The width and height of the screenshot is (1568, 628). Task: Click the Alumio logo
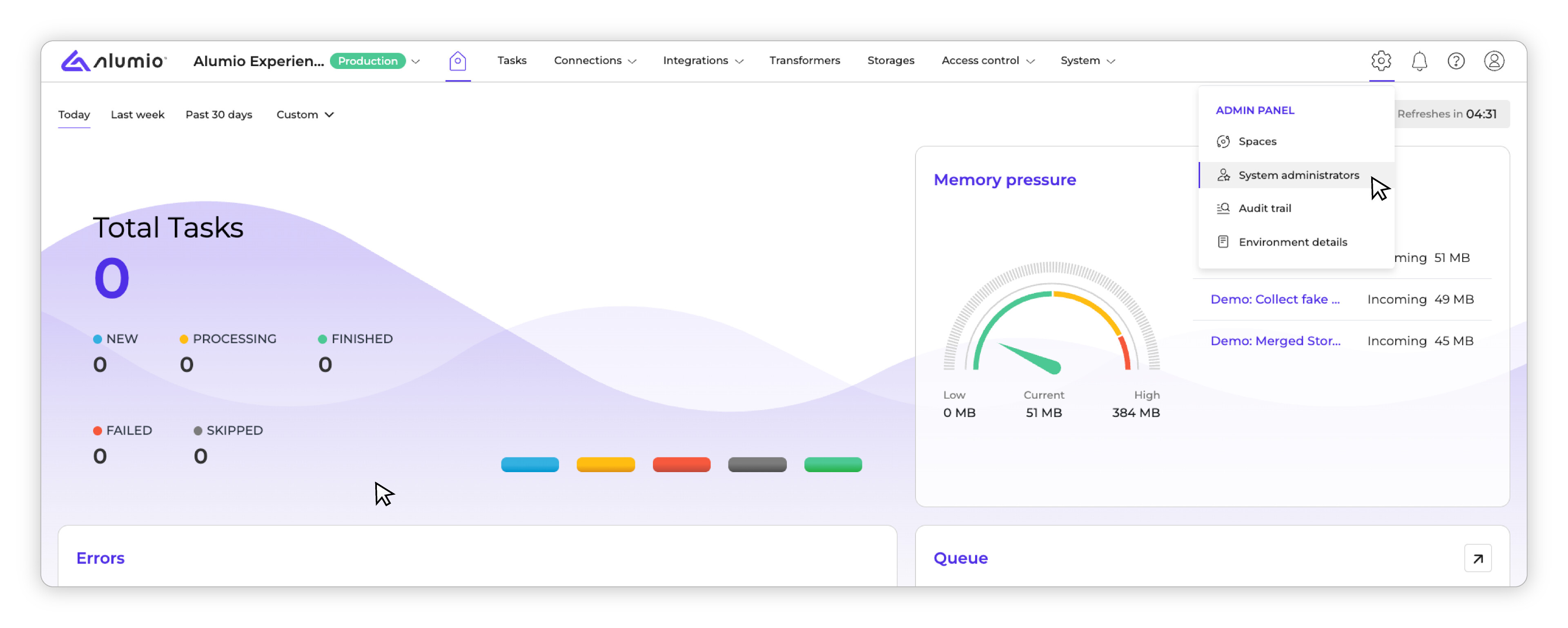(x=113, y=61)
